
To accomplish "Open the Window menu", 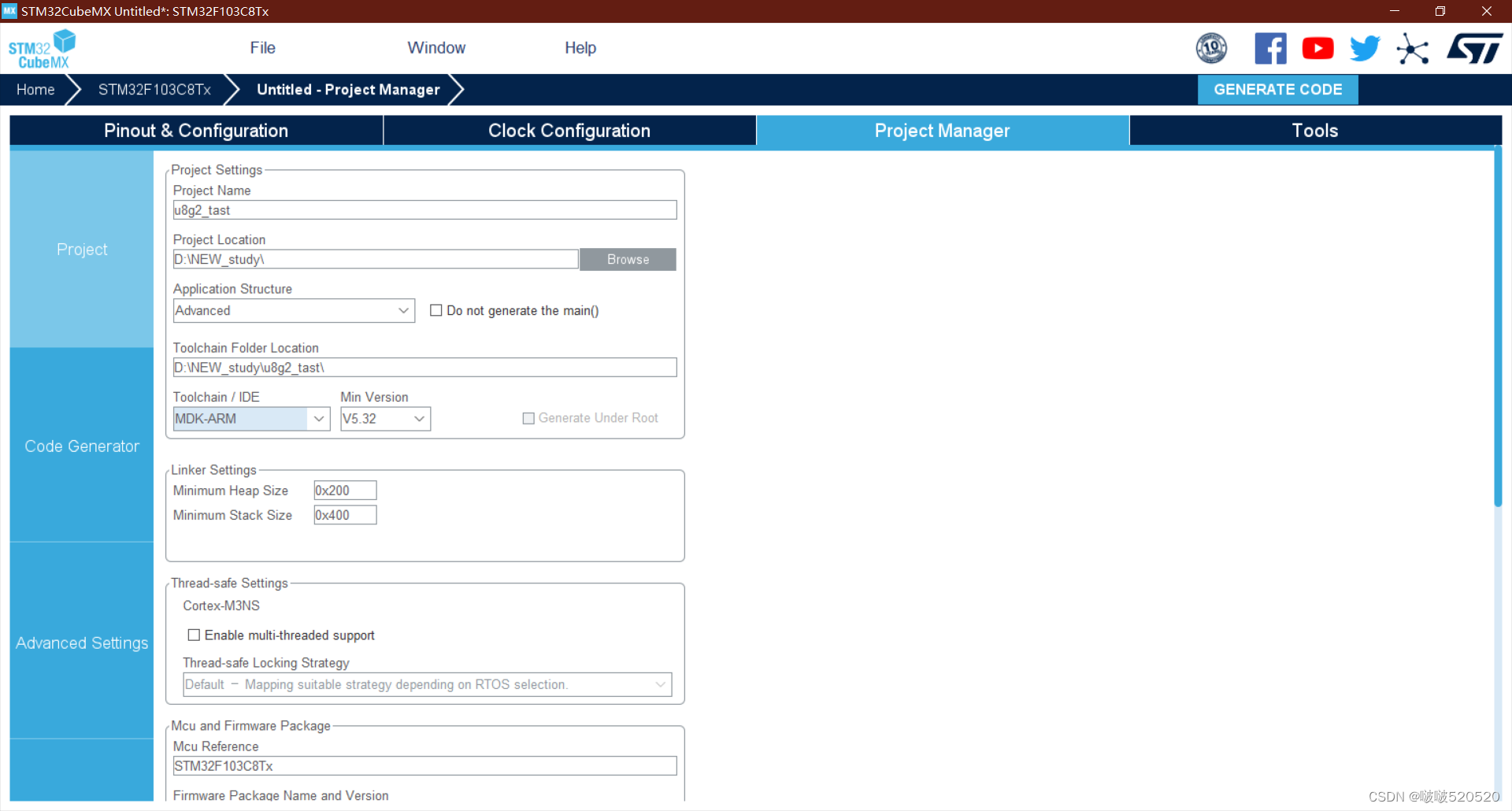I will 436,48.
